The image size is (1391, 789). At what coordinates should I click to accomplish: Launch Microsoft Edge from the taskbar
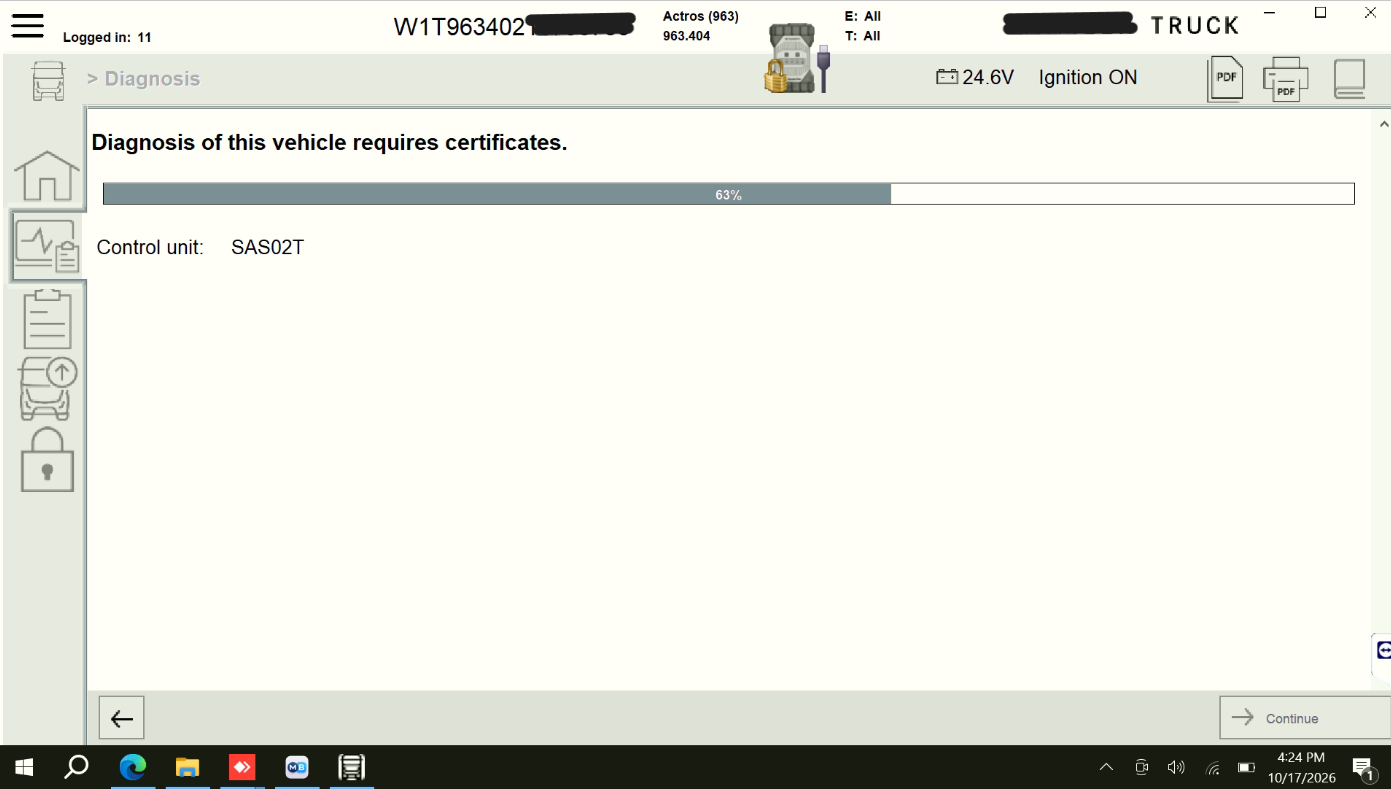point(133,767)
